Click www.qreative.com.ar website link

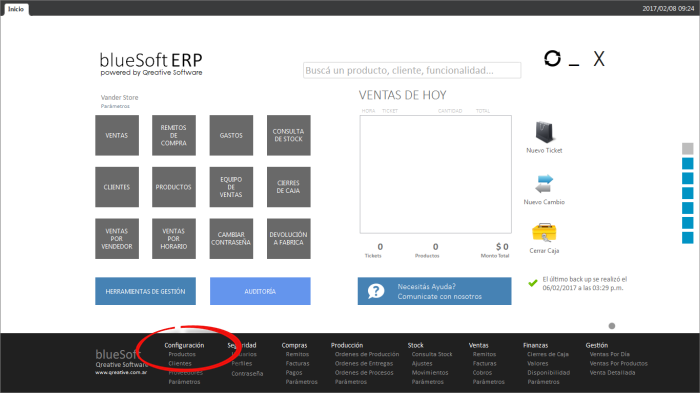pos(121,372)
